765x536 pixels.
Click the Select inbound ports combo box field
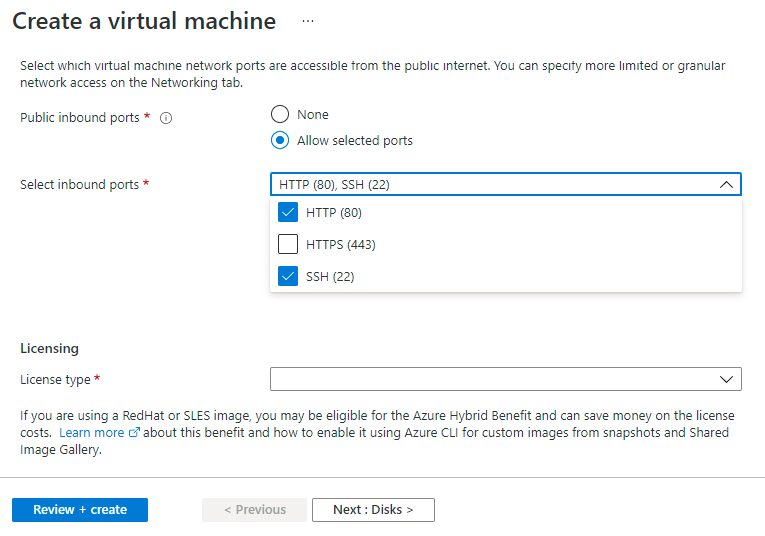490,184
